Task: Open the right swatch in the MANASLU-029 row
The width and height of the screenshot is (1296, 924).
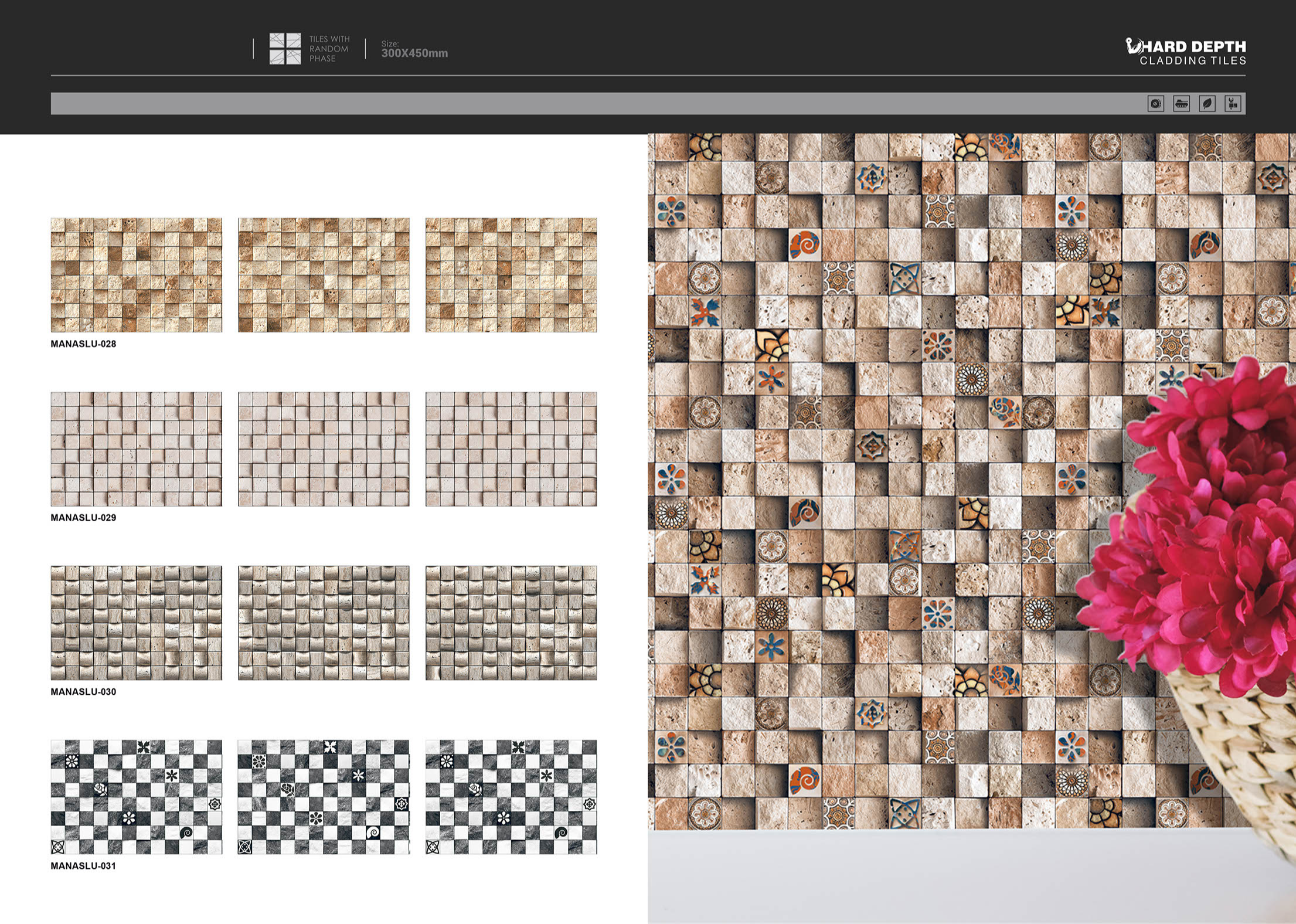Action: click(x=511, y=449)
